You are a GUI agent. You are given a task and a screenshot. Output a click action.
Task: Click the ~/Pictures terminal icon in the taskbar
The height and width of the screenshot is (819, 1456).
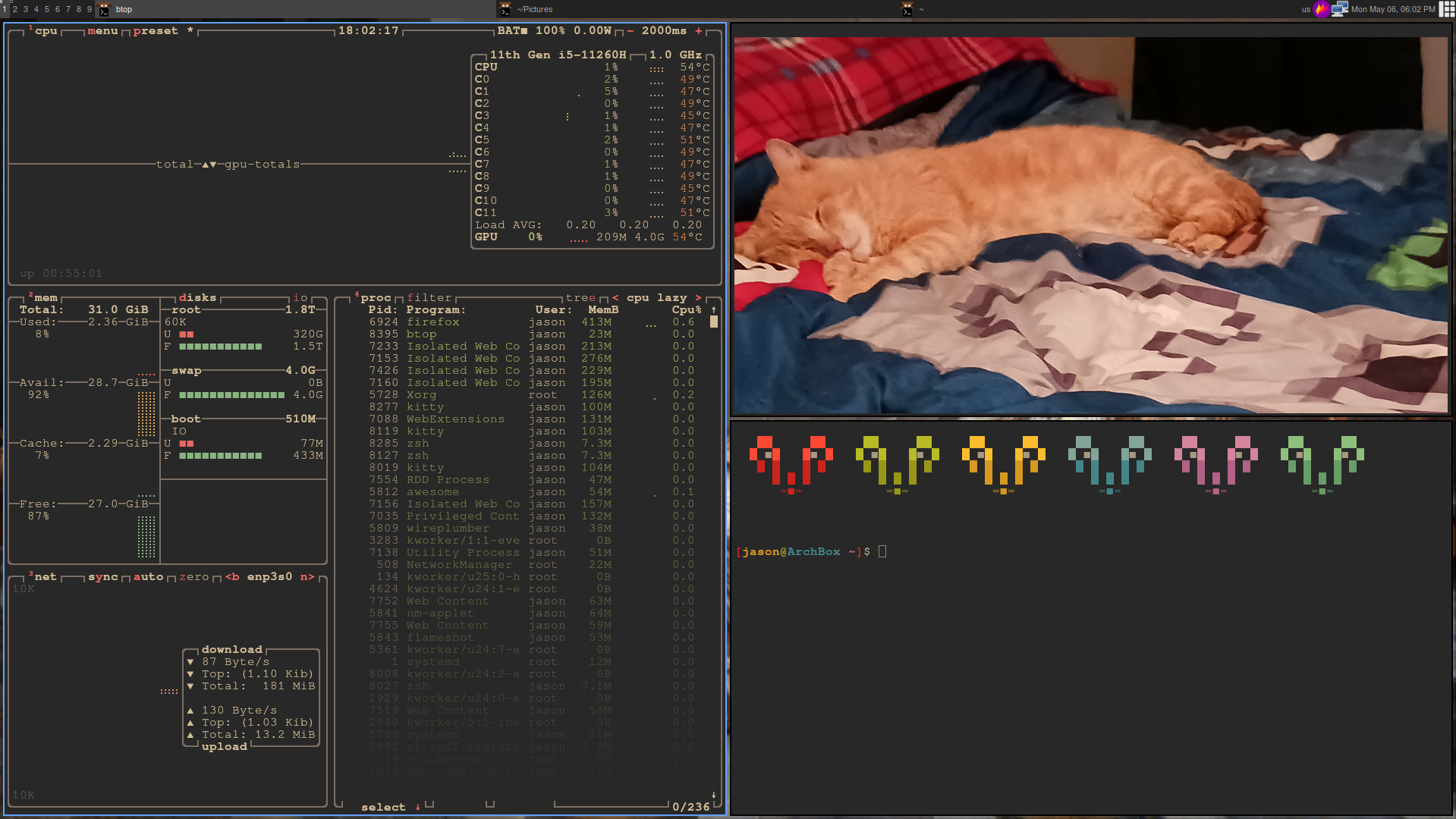pos(505,9)
